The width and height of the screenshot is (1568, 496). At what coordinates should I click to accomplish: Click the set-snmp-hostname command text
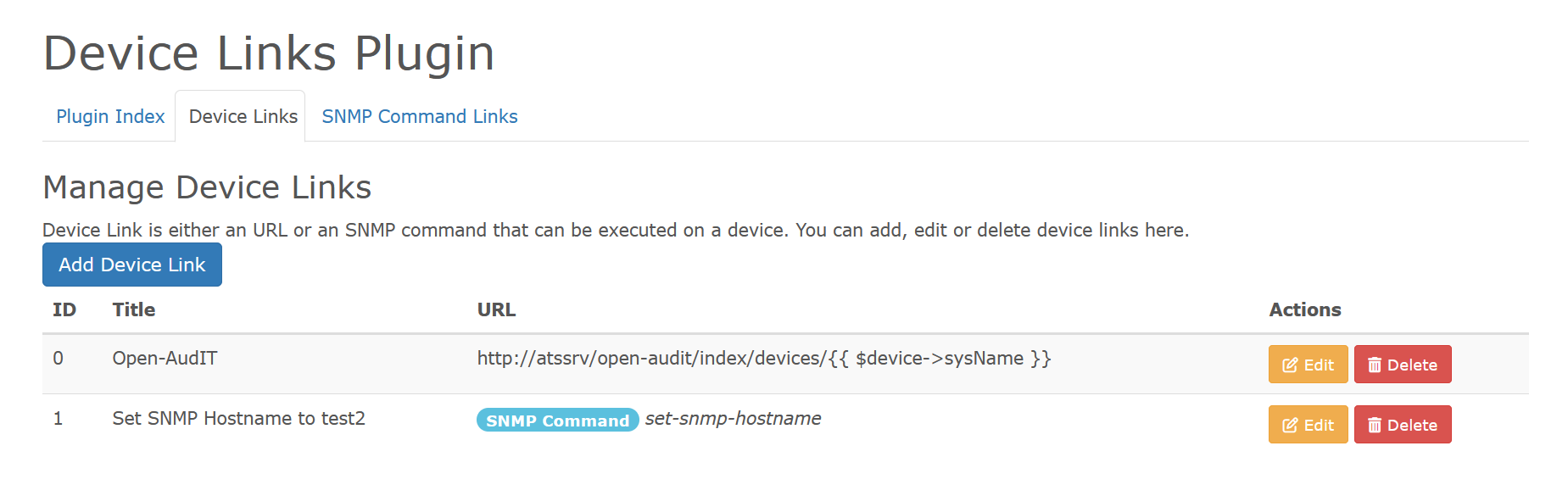tap(733, 419)
